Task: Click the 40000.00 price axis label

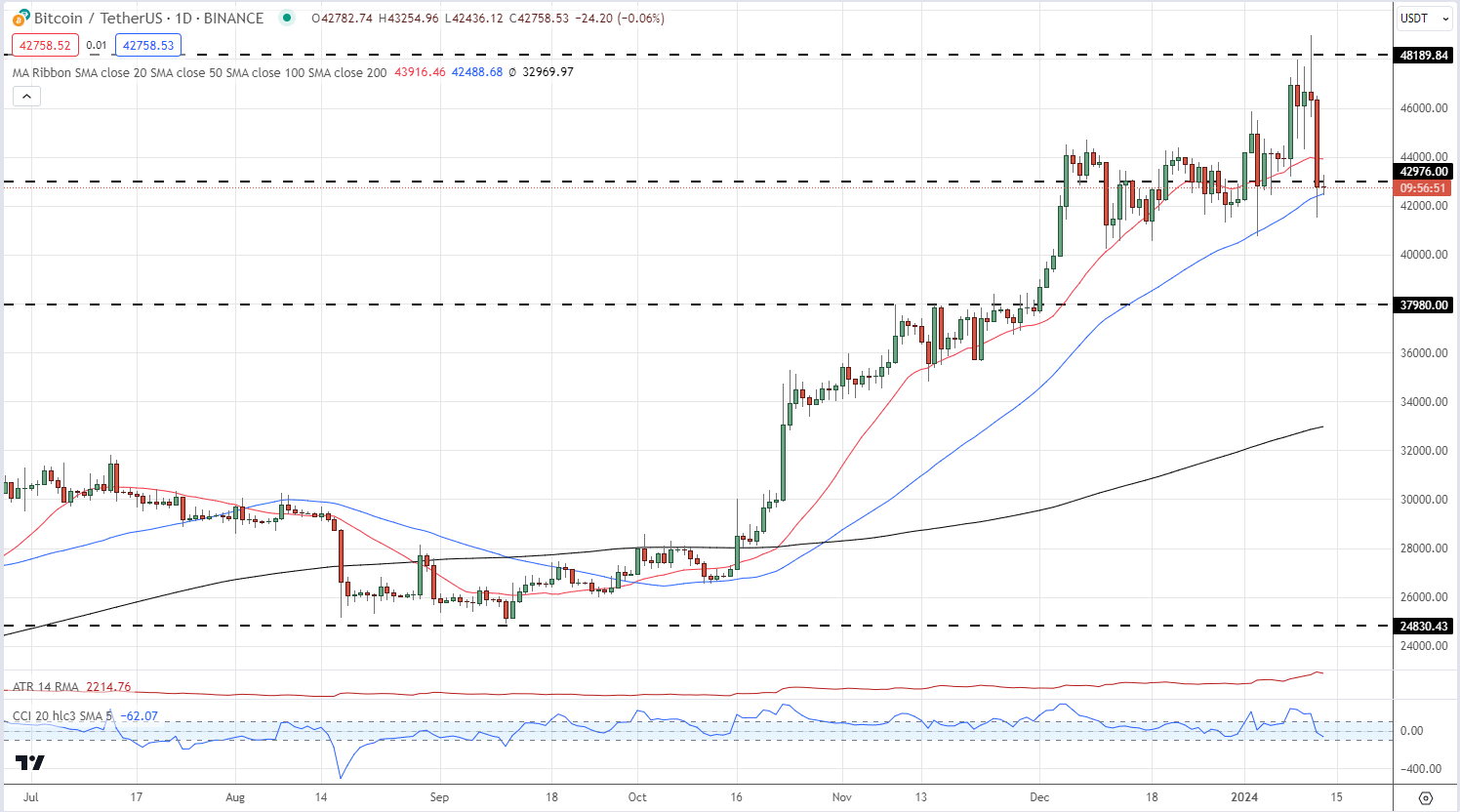Action: point(1424,255)
